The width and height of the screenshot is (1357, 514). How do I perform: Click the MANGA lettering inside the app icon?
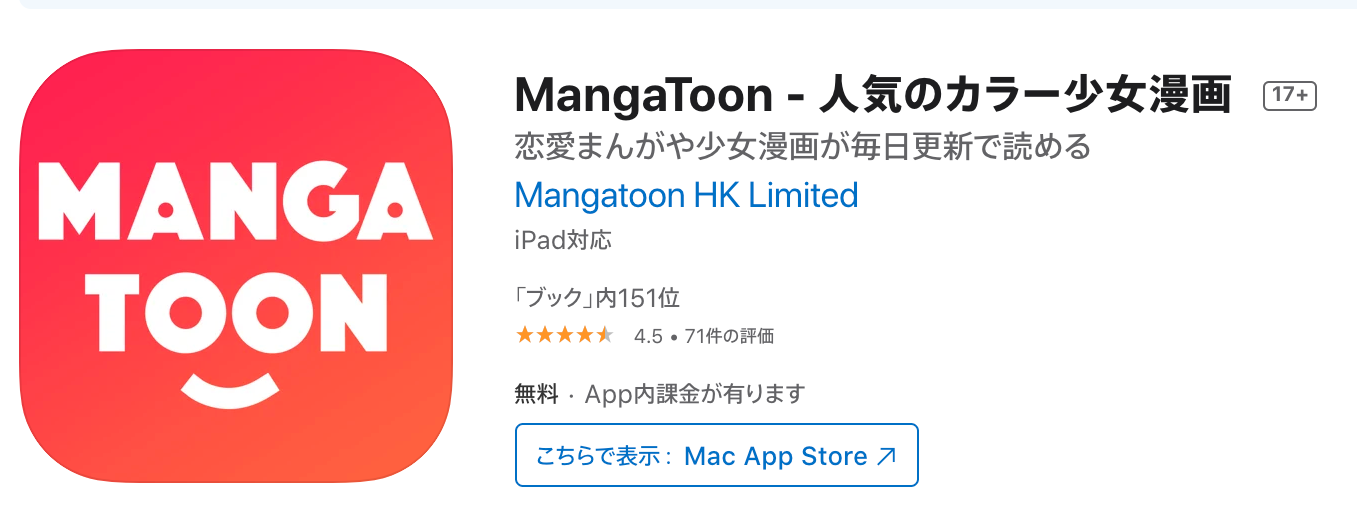tap(236, 208)
